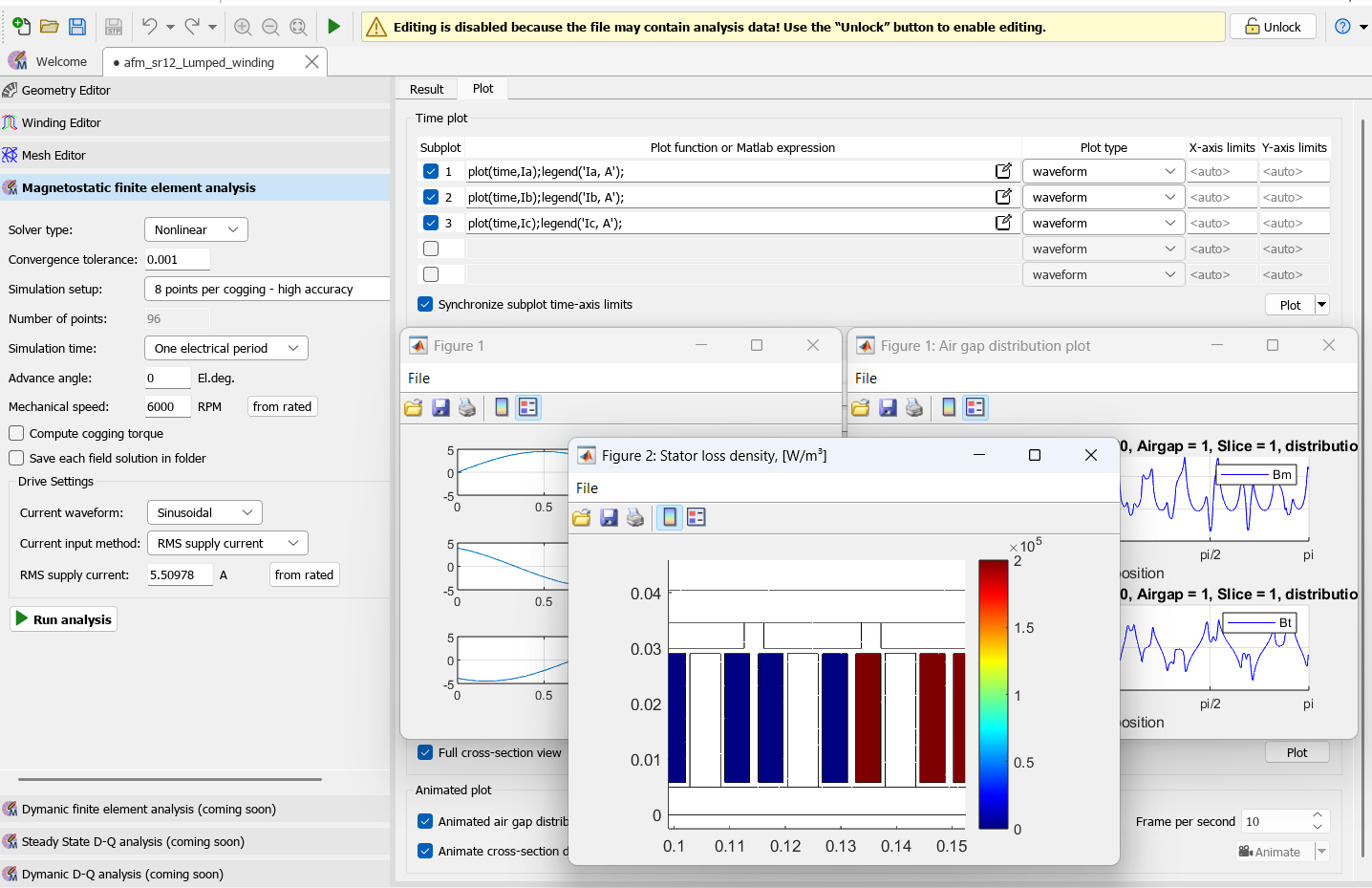
Task: Open expression editor for subplot 1
Action: 1003,171
